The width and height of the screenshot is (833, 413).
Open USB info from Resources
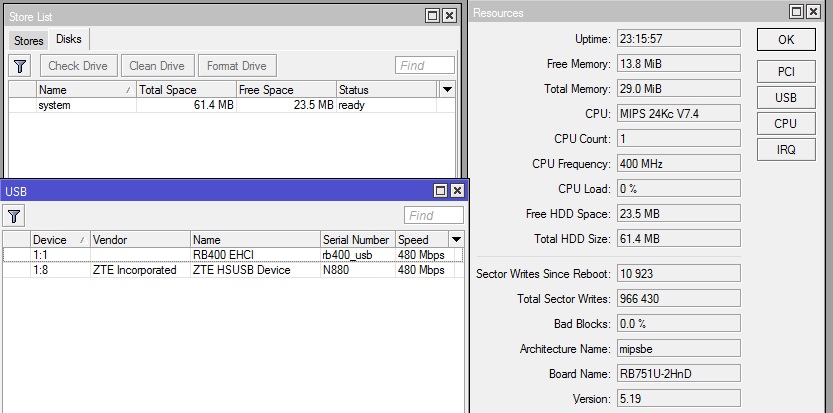tap(786, 98)
